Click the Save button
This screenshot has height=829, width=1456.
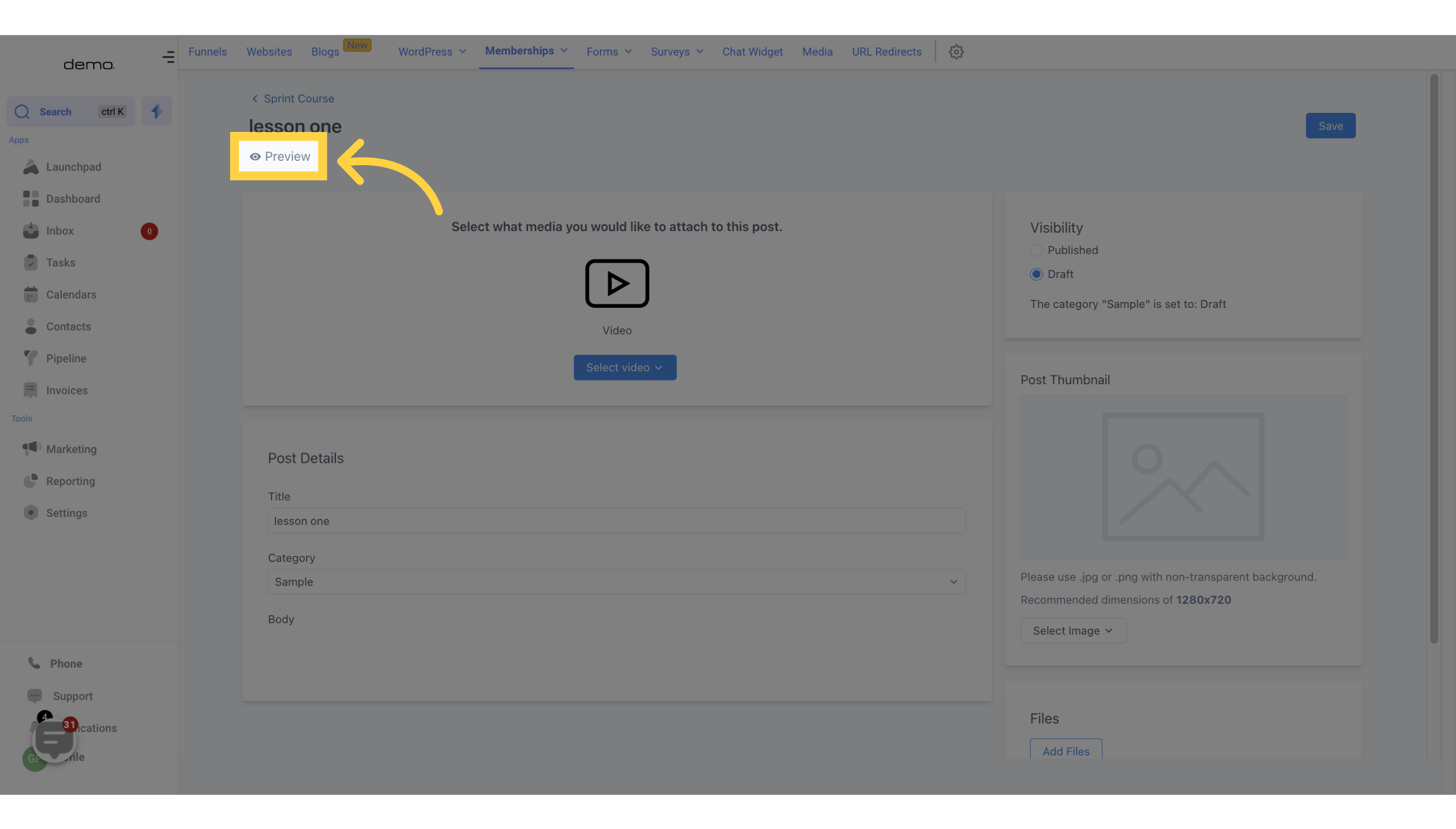pos(1330,126)
